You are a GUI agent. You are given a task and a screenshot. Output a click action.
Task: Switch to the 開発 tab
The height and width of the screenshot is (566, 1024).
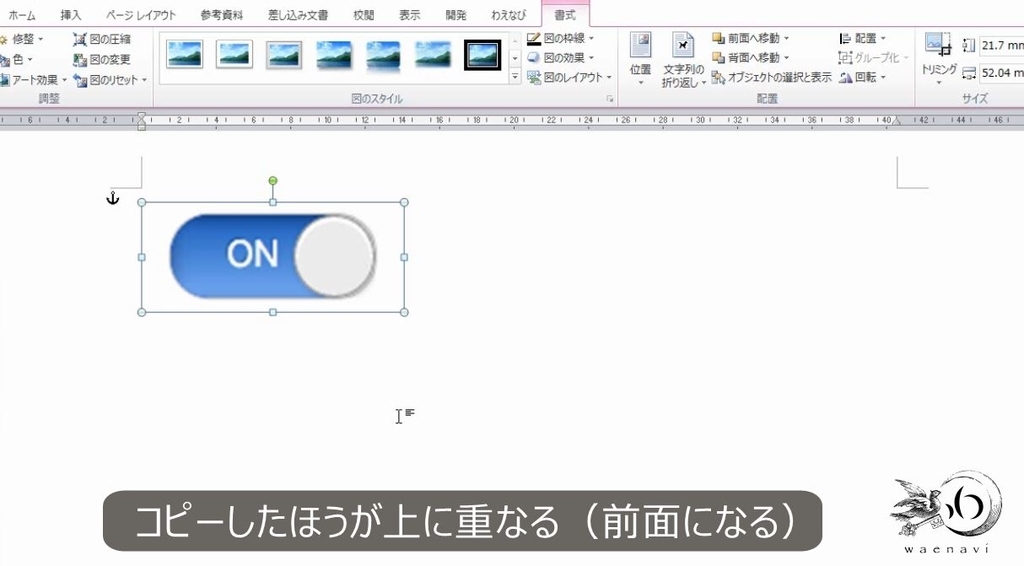click(x=455, y=15)
